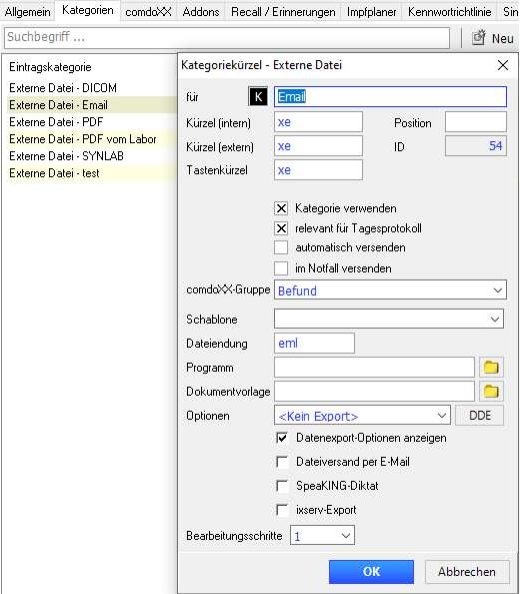Open folder browser for Dokumentvorlage field
Image resolution: width=520 pixels, height=594 pixels.
491,391
